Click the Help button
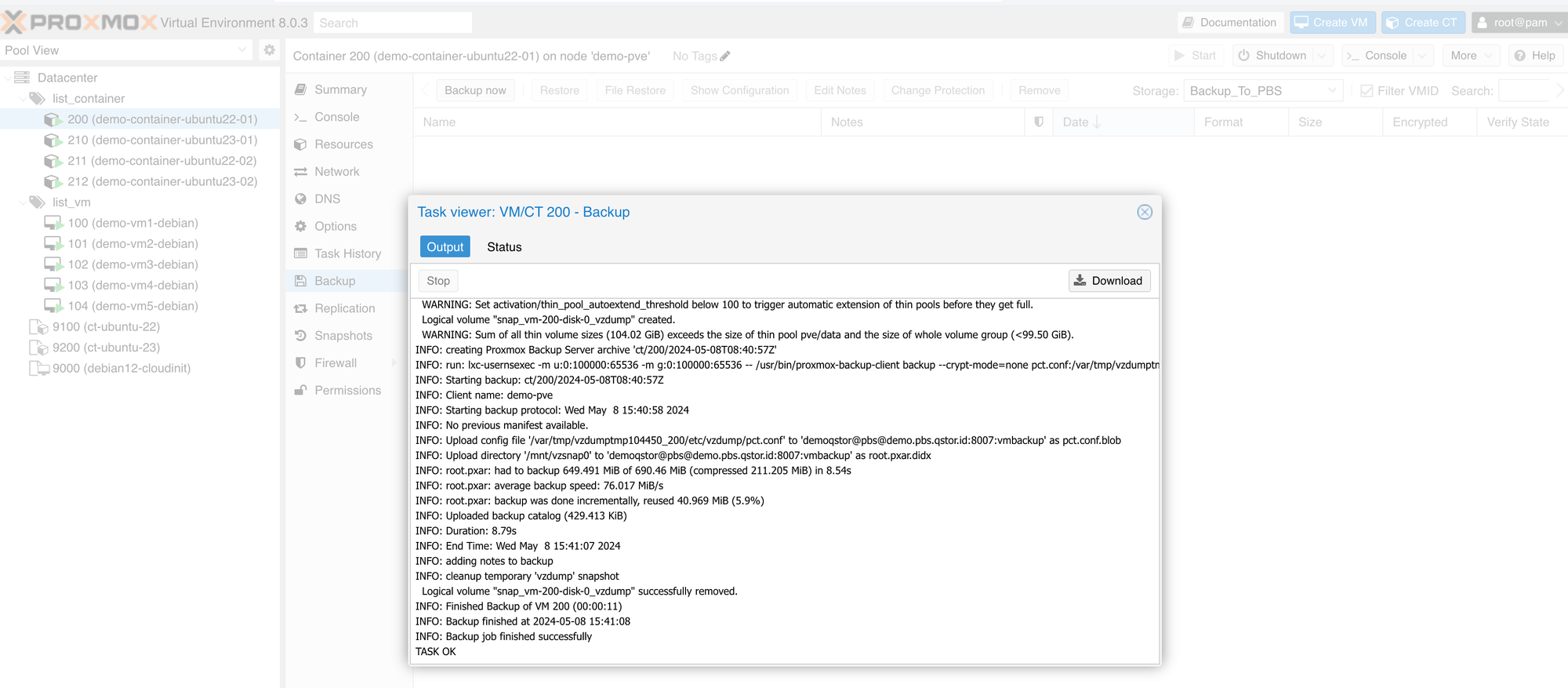Screen dimensions: 1568x688 pos(1535,56)
